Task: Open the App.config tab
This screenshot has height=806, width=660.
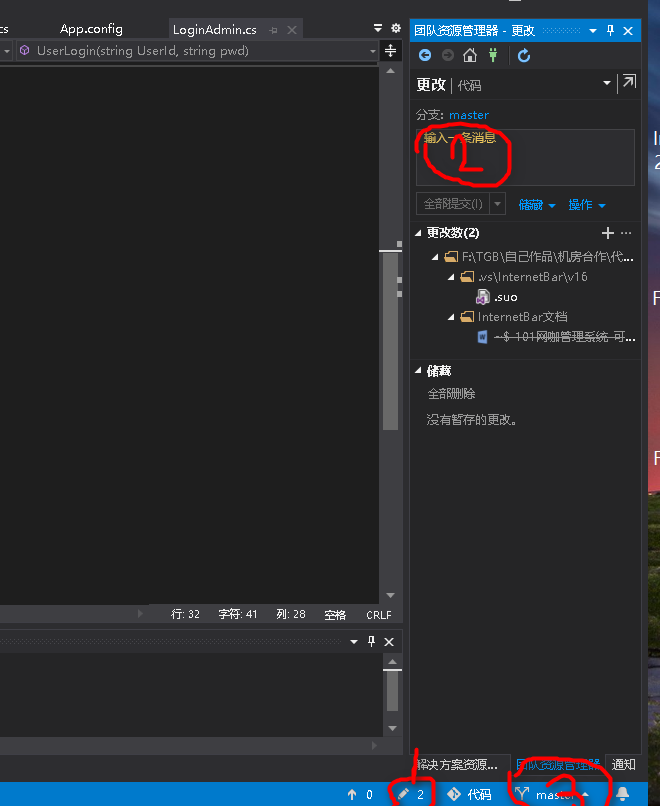Action: (91, 29)
